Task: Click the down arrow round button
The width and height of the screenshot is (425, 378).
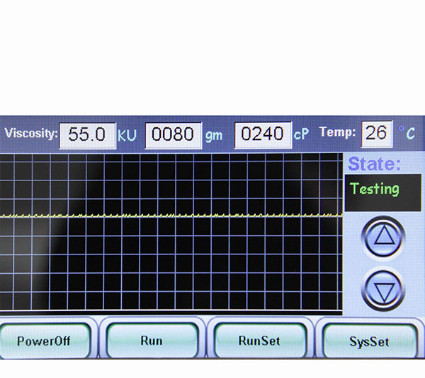Action: pyautogui.click(x=383, y=290)
